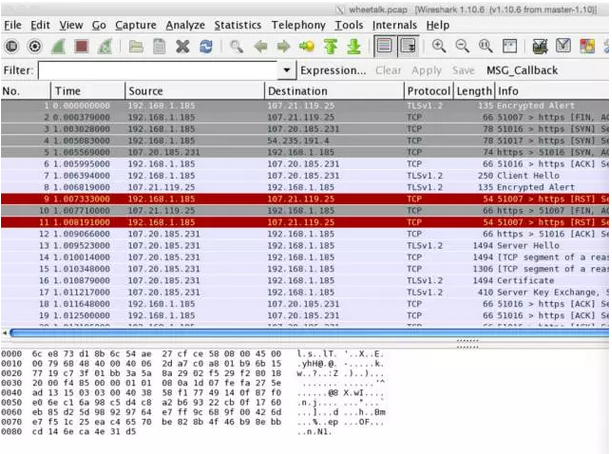Sort by the Info column header
This screenshot has width=612, height=454.
[x=552, y=91]
